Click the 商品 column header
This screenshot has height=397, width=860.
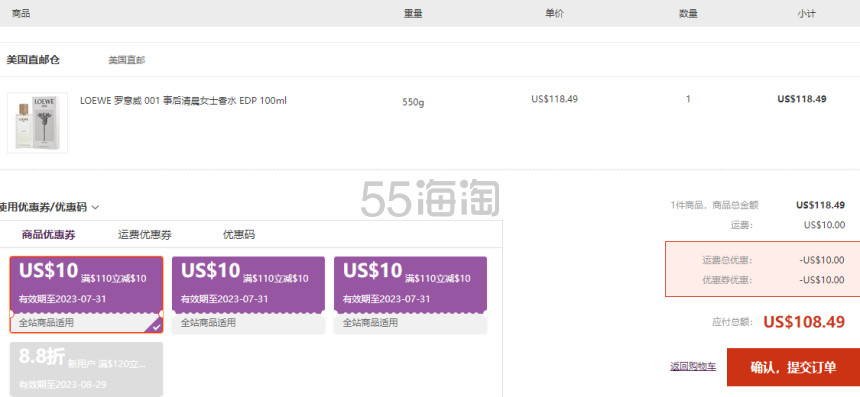point(21,14)
